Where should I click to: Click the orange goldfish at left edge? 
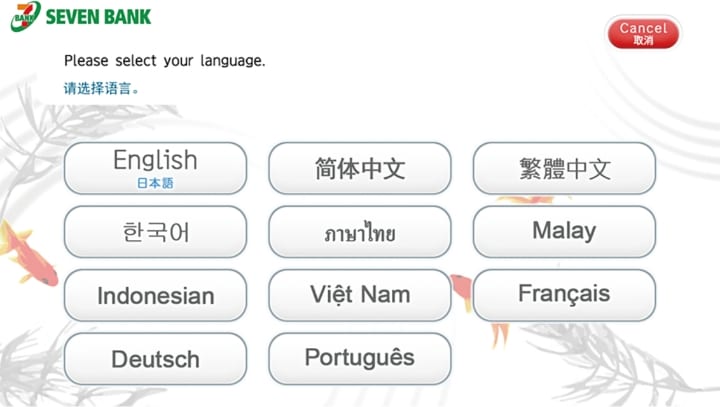tap(28, 254)
